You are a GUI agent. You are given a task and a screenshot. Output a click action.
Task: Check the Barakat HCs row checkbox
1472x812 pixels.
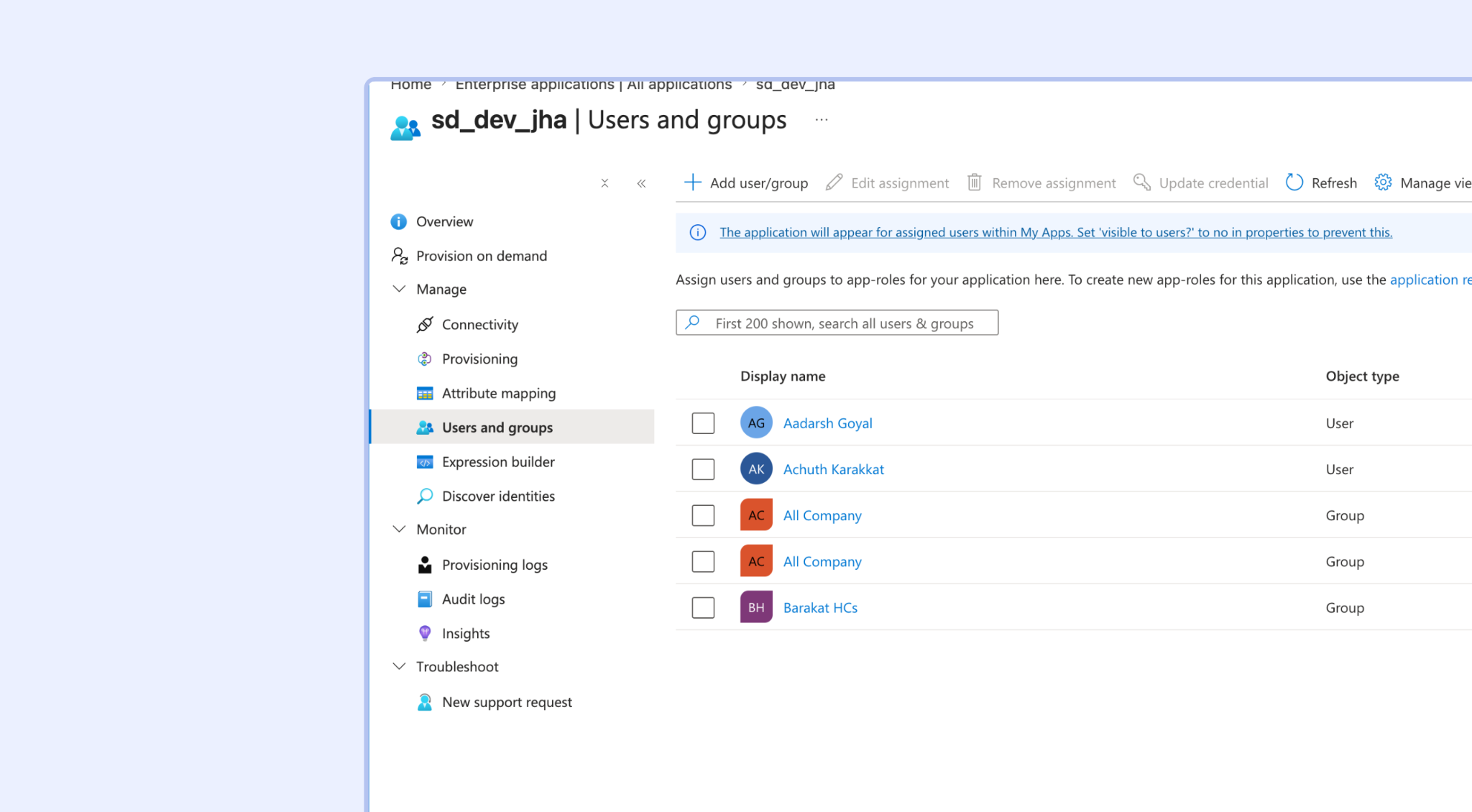(703, 607)
